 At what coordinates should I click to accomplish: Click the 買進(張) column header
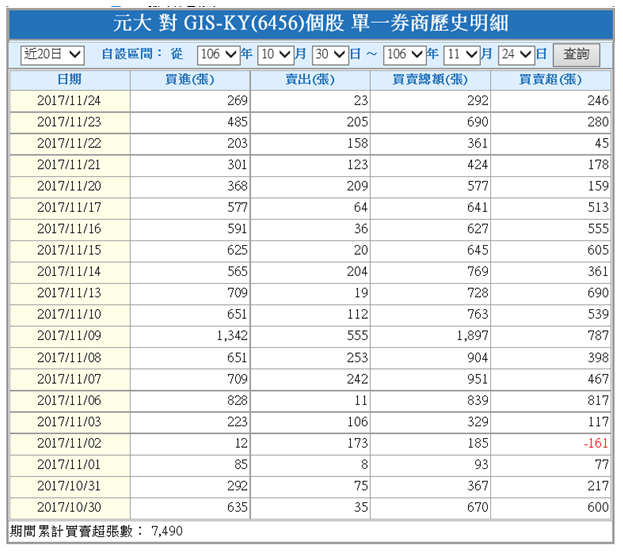tap(190, 80)
